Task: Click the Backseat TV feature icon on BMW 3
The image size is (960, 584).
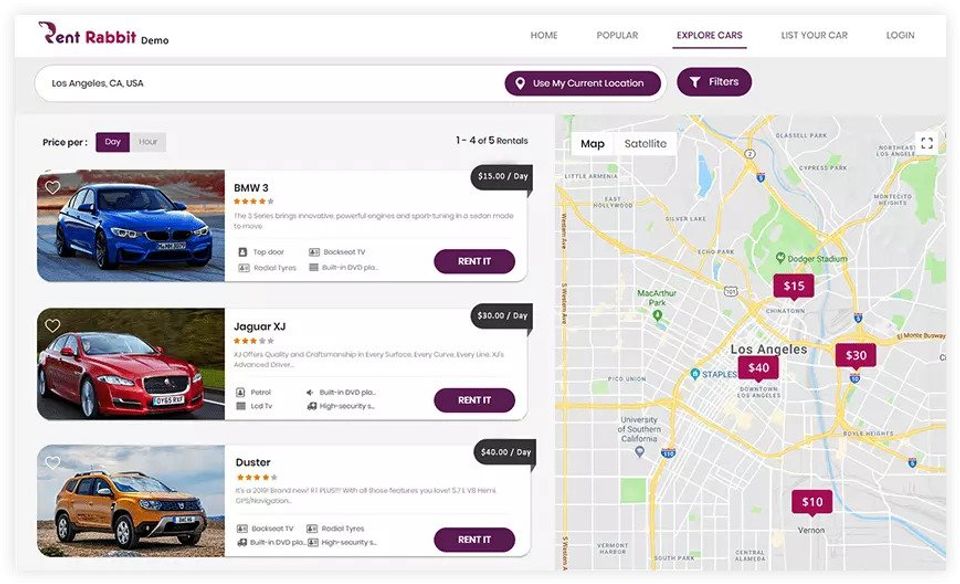Action: [x=314, y=252]
